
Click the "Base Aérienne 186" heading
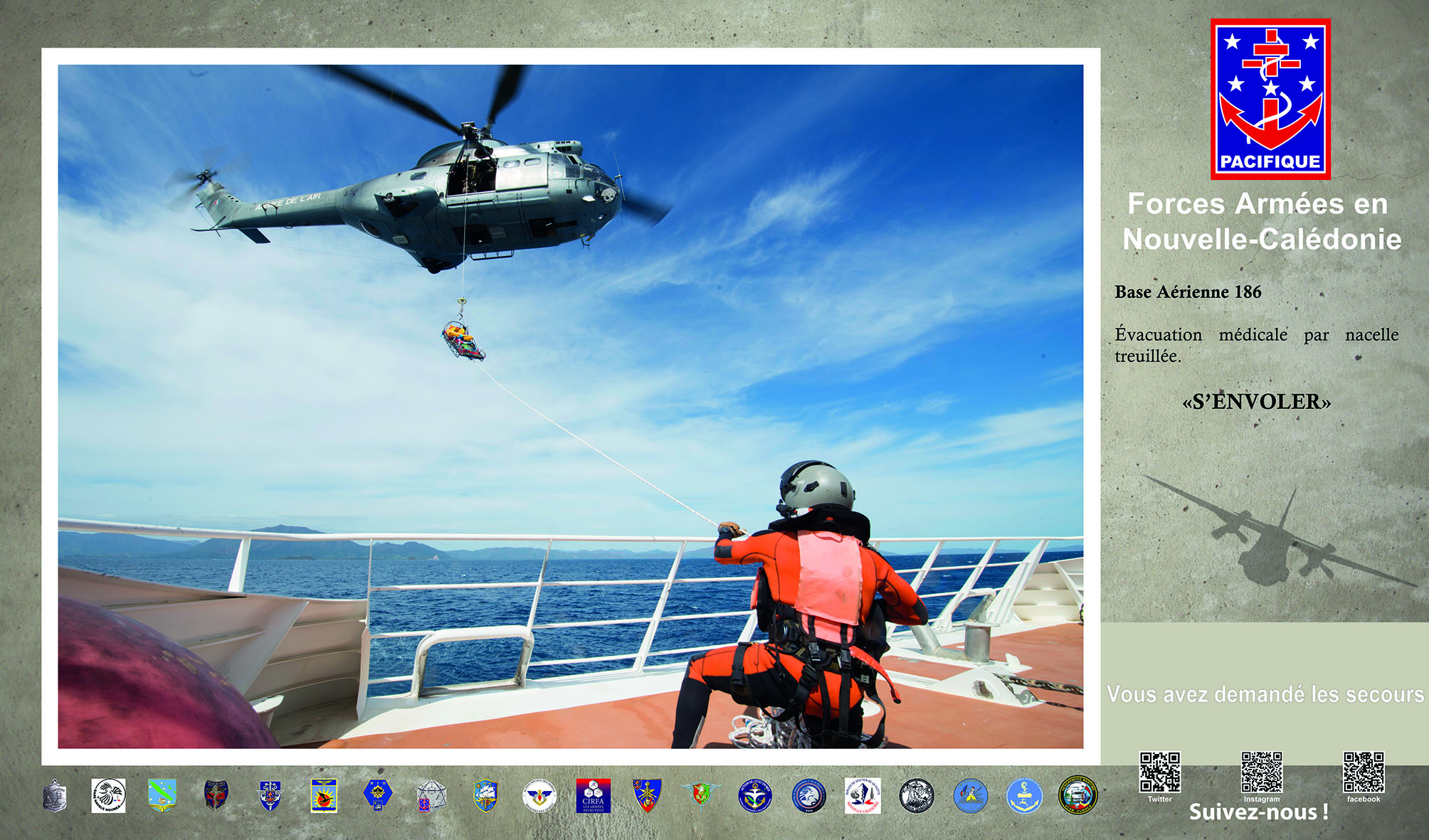(1188, 292)
